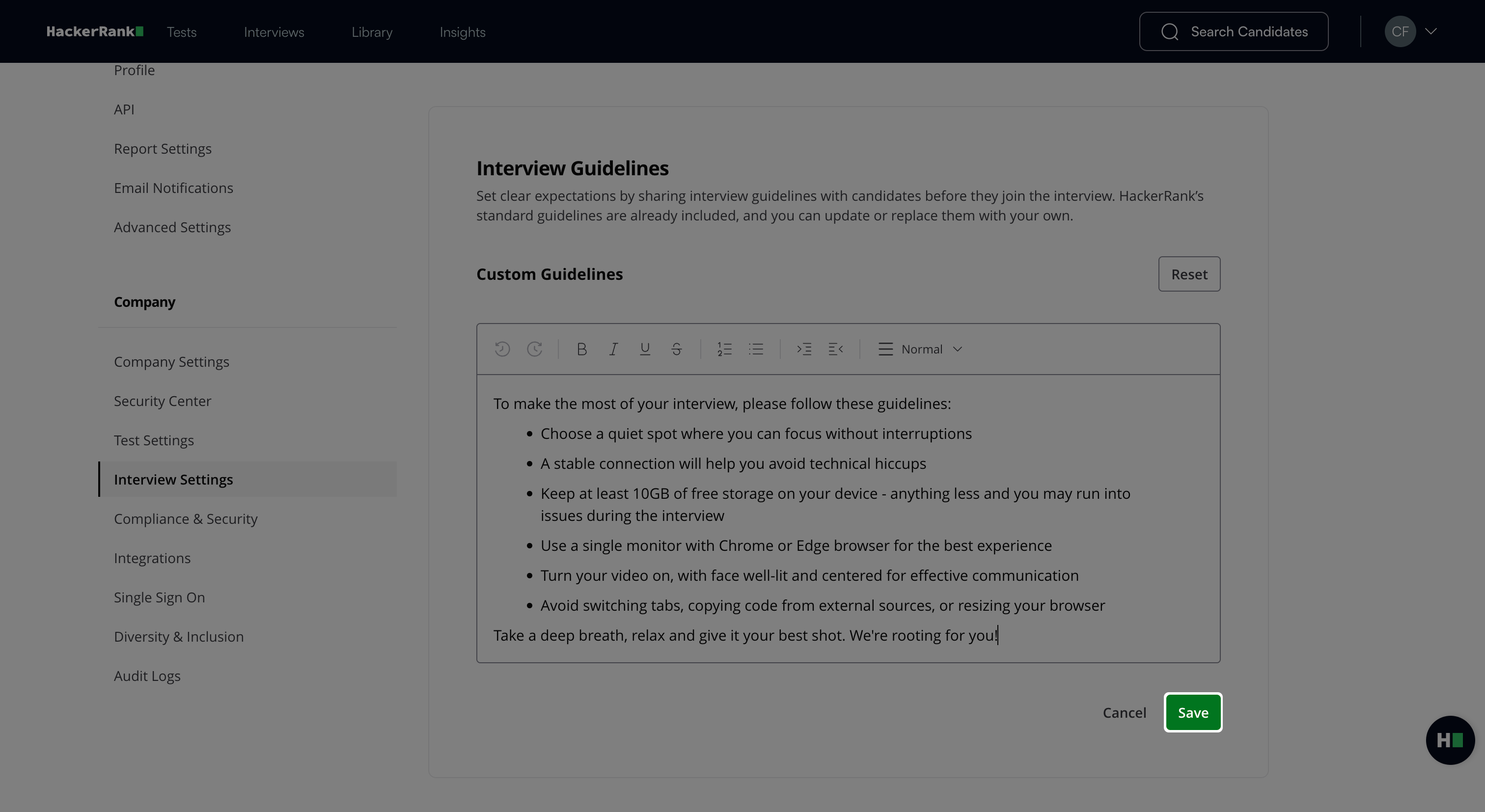Go to Single Sign On
Image resolution: width=1485 pixels, height=812 pixels.
point(159,597)
